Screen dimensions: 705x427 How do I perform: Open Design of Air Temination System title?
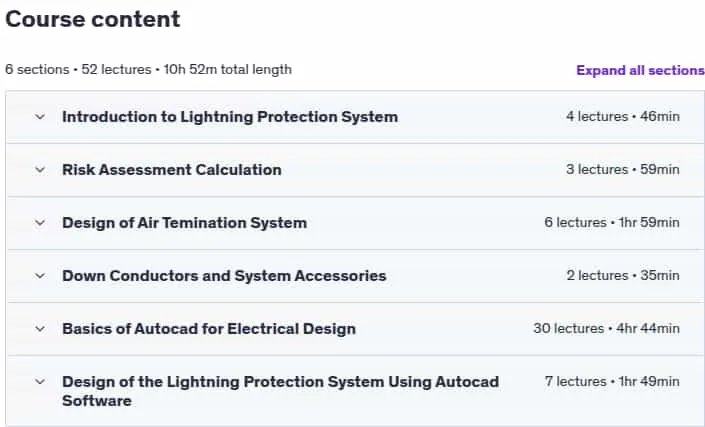tap(184, 223)
